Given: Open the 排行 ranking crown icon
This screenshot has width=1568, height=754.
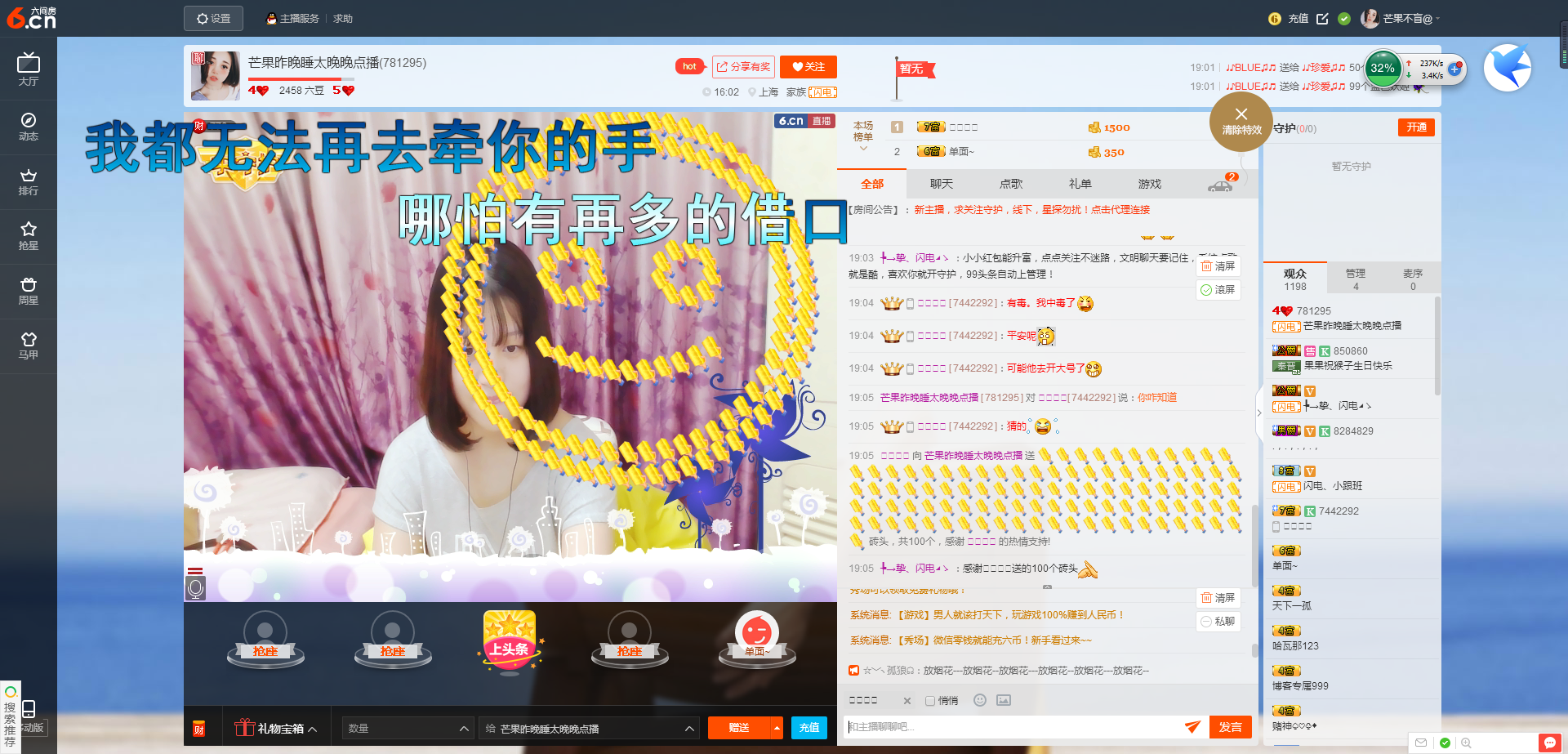Looking at the screenshot, I should click(x=28, y=181).
